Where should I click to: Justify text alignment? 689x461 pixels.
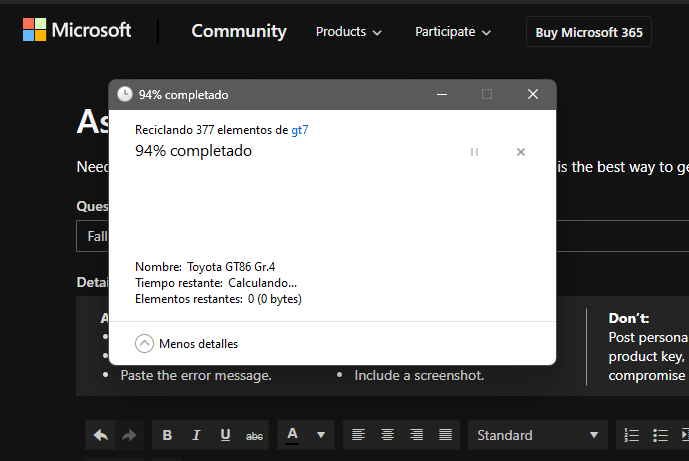(445, 435)
